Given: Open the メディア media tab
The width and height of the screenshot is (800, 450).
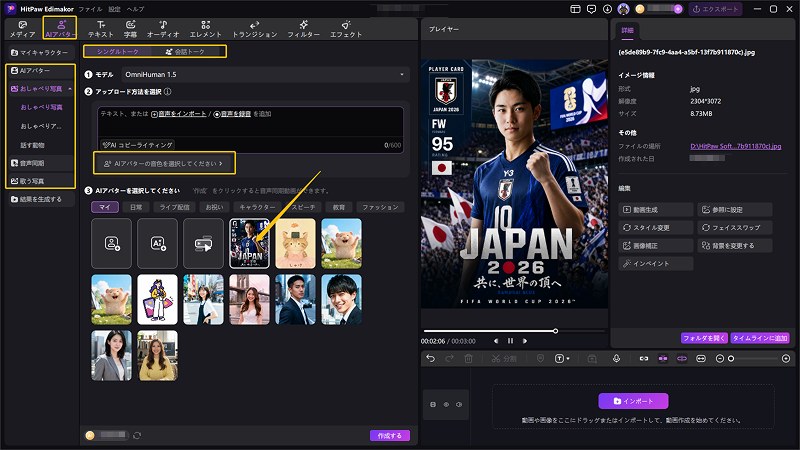Looking at the screenshot, I should point(22,29).
